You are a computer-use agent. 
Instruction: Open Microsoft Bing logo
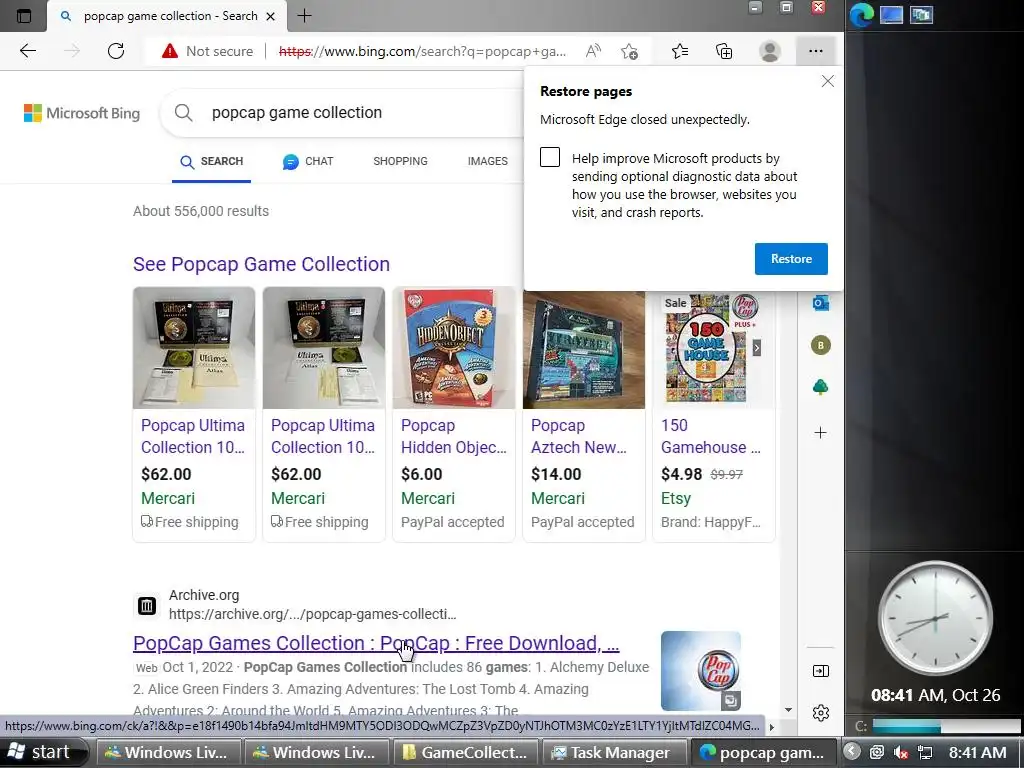click(82, 113)
